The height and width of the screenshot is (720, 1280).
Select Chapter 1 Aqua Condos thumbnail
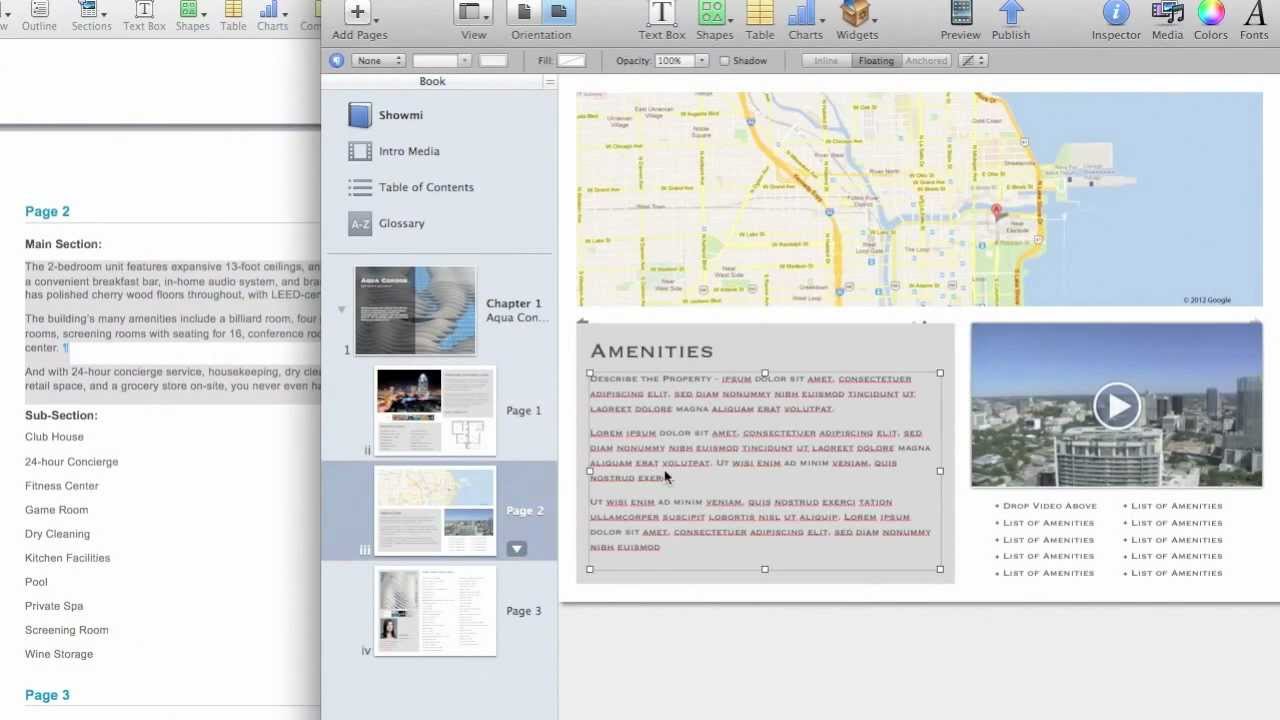[x=415, y=311]
